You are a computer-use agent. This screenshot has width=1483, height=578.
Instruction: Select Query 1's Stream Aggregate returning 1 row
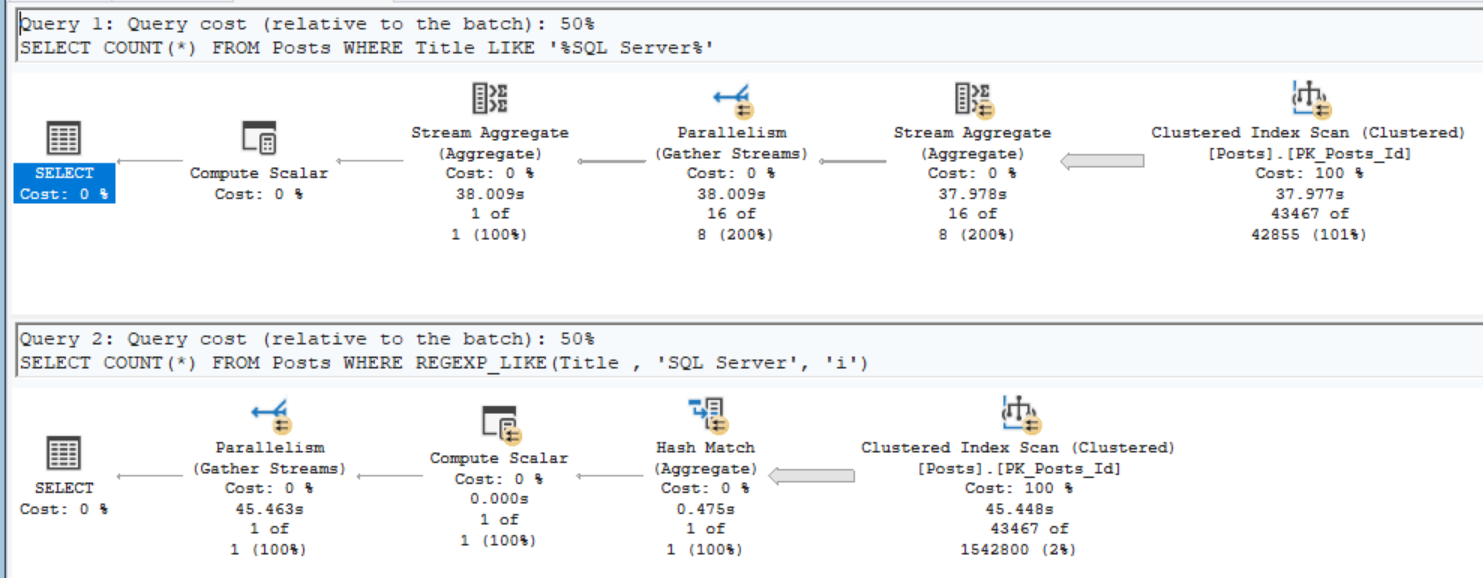[489, 98]
